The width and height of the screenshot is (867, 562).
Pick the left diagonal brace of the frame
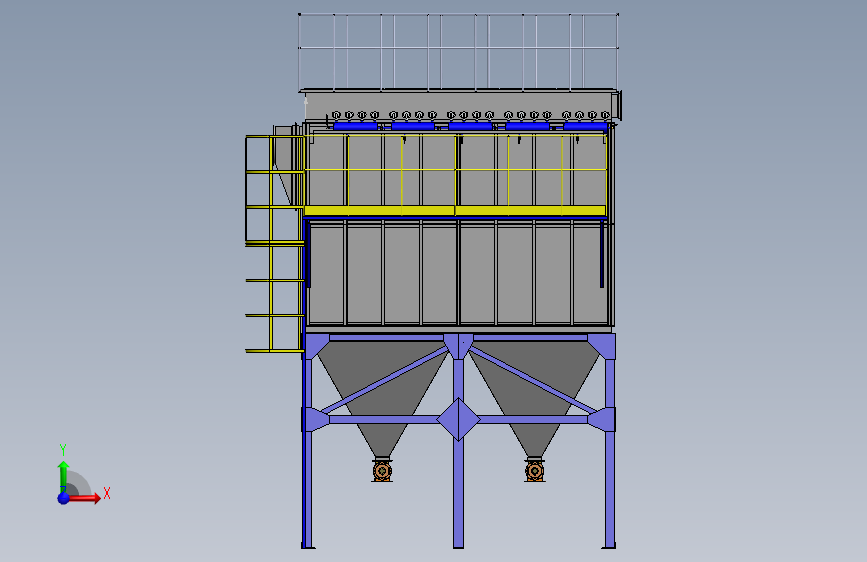[385, 380]
